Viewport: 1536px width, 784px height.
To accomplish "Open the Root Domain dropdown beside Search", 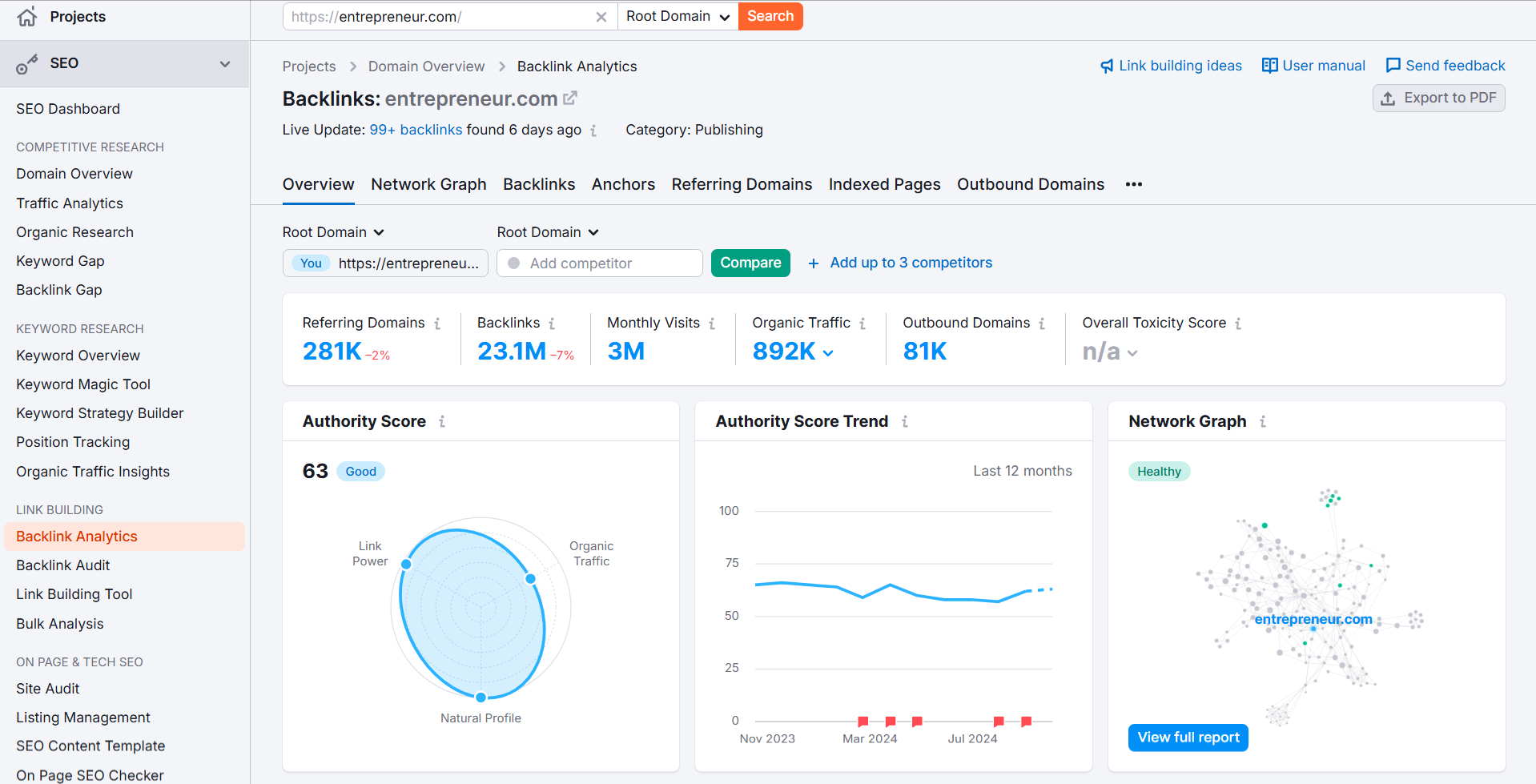I will click(x=678, y=17).
